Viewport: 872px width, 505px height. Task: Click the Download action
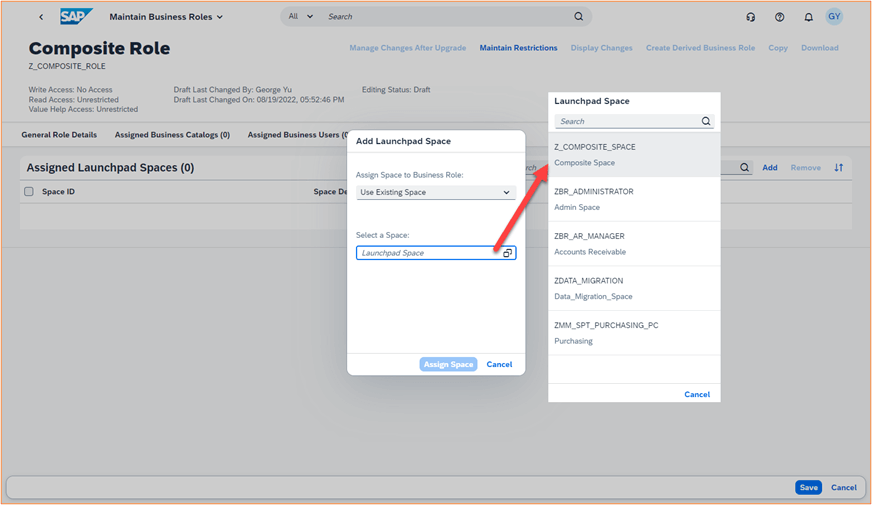coord(819,48)
